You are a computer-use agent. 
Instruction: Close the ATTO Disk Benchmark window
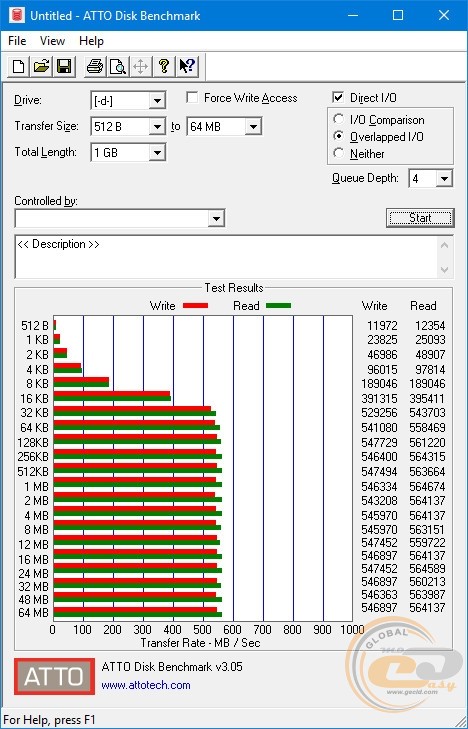pyautogui.click(x=444, y=15)
